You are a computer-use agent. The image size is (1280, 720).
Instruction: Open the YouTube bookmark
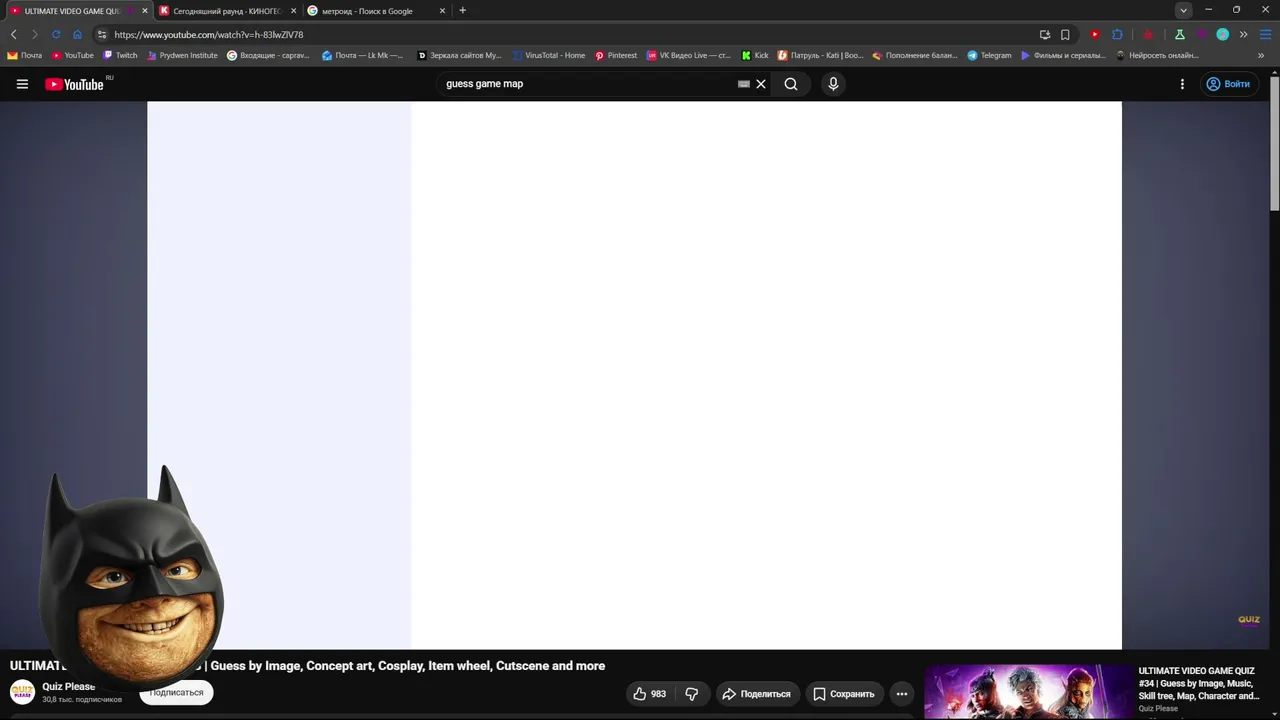72,56
